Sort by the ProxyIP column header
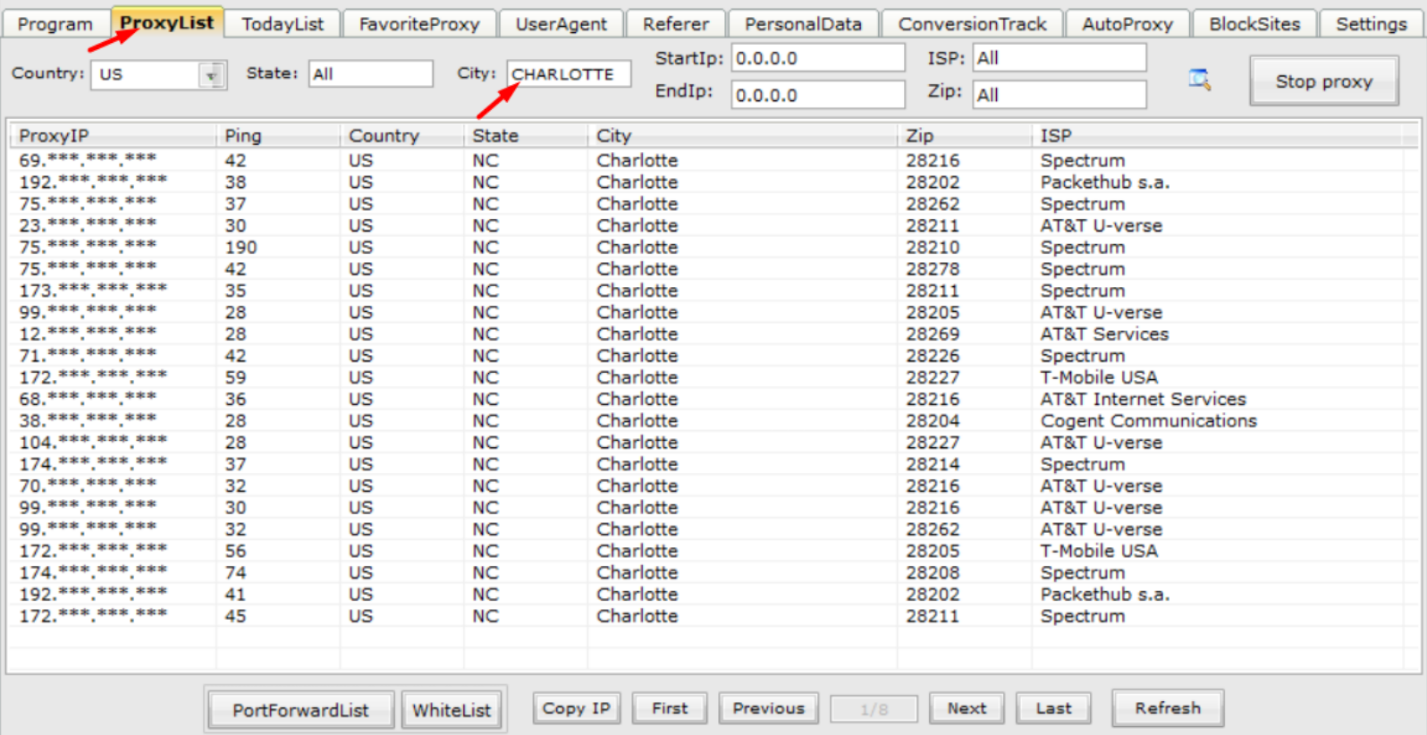 113,136
